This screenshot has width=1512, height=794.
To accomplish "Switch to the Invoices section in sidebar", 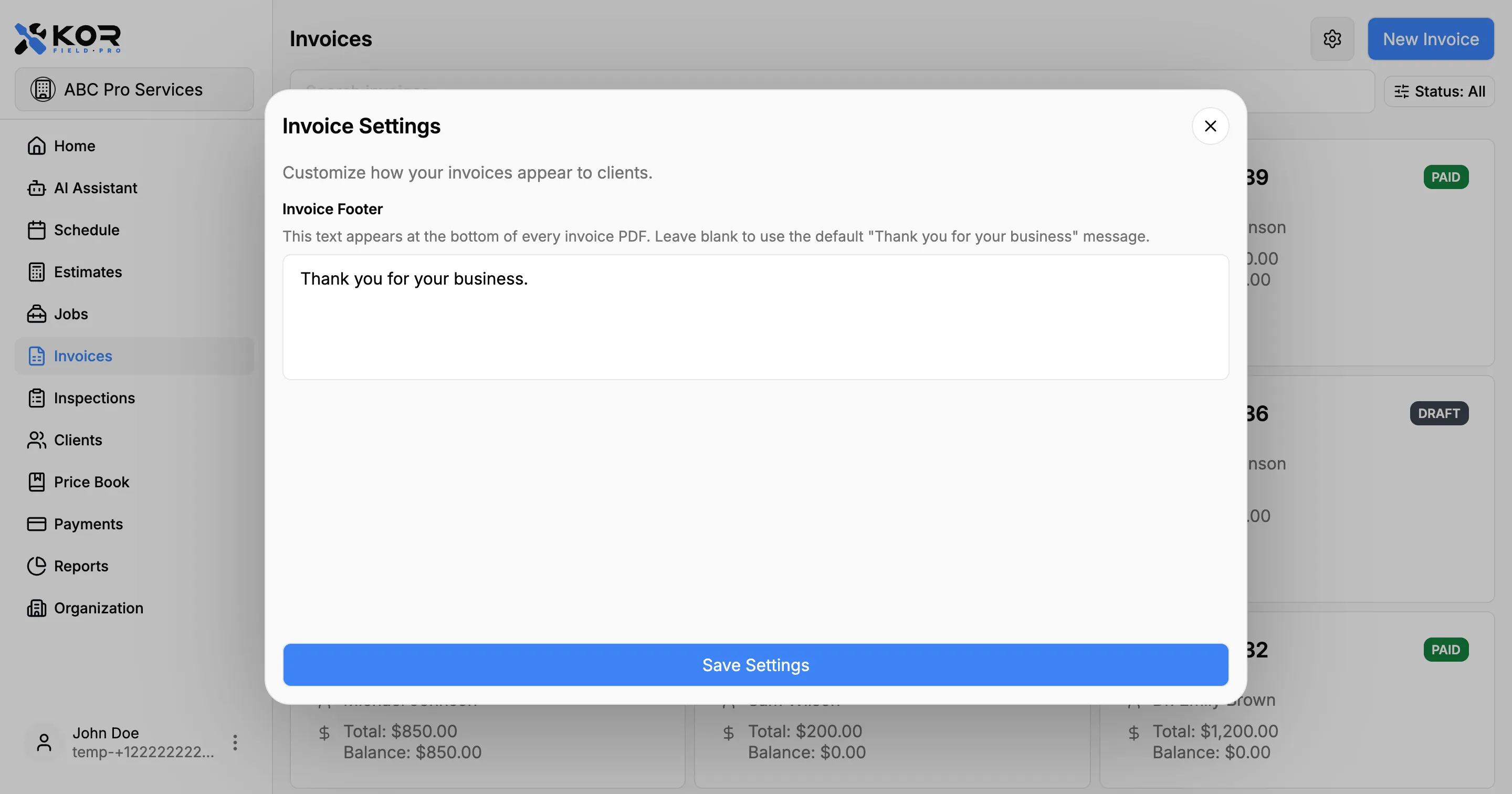I will 83,356.
